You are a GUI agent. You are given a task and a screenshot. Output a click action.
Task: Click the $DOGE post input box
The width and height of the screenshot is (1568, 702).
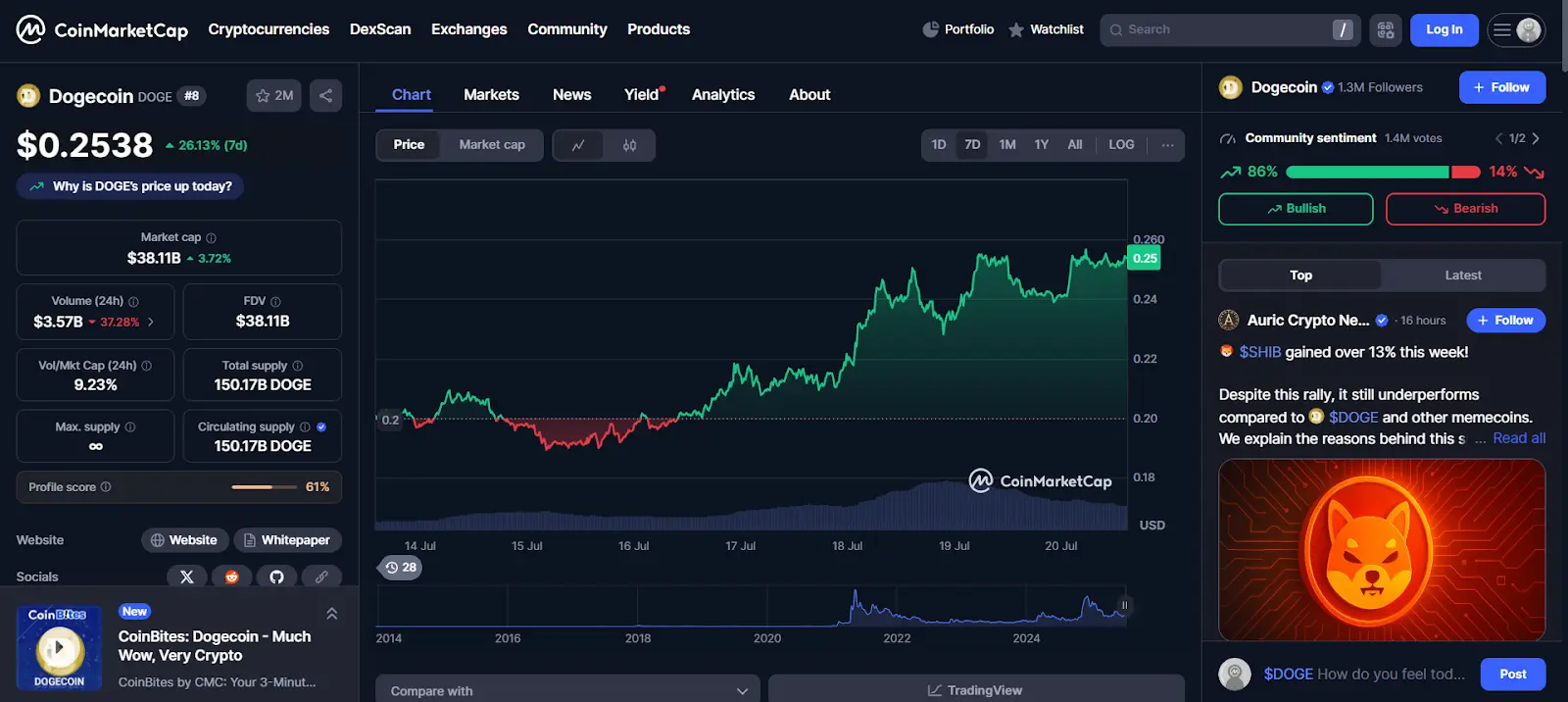tap(1364, 675)
